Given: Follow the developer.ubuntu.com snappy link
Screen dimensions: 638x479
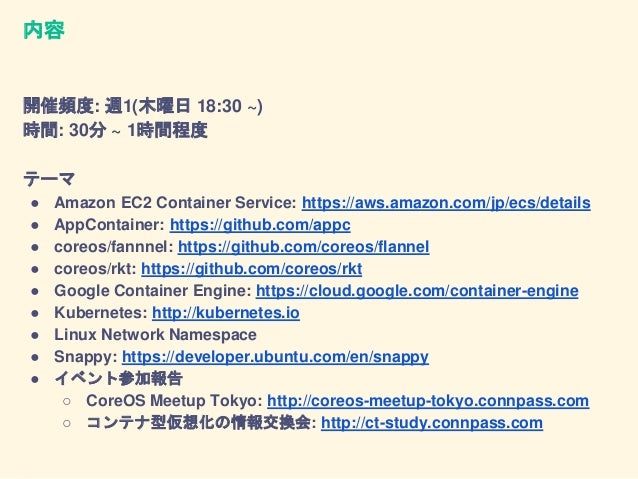Looking at the screenshot, I should point(275,357).
